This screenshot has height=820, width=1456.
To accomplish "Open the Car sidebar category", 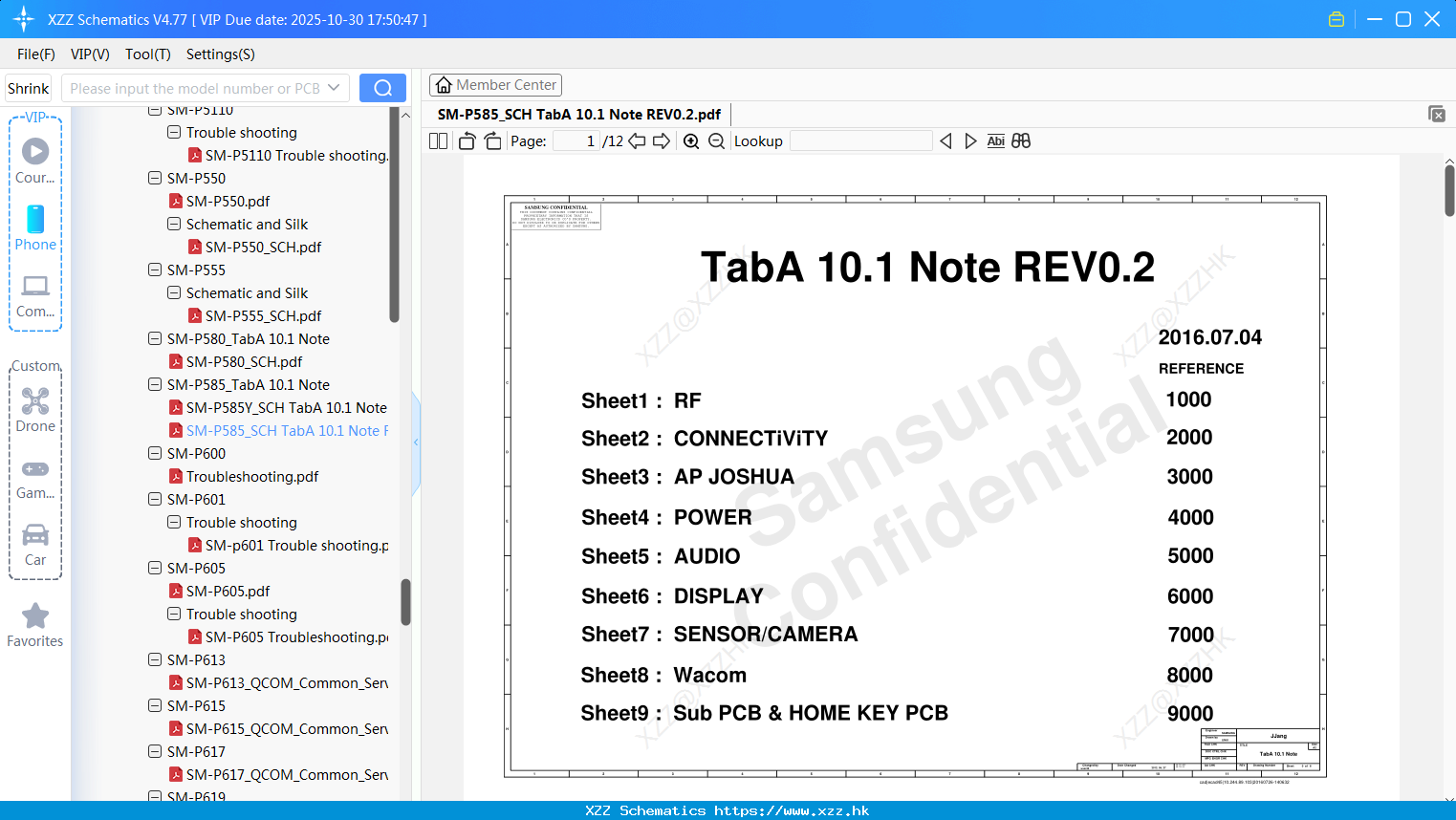I will point(35,545).
